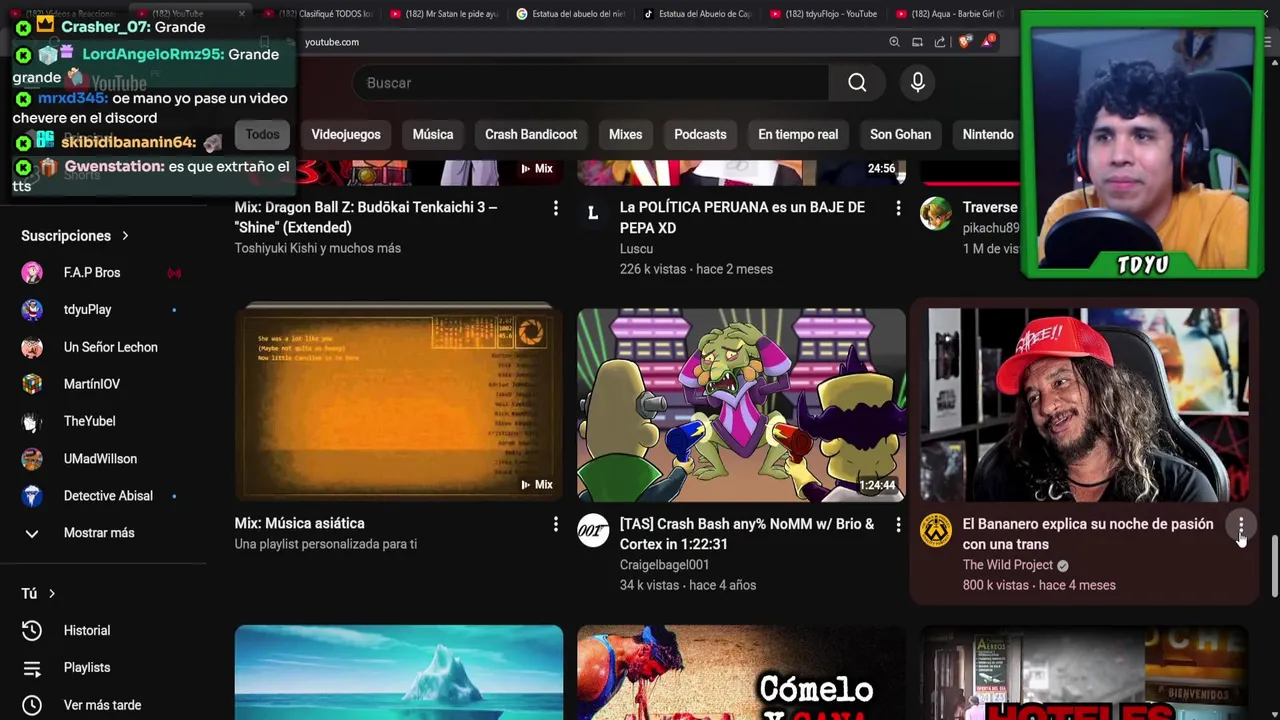
Task: Click the Buscar search input field
Action: (x=590, y=83)
